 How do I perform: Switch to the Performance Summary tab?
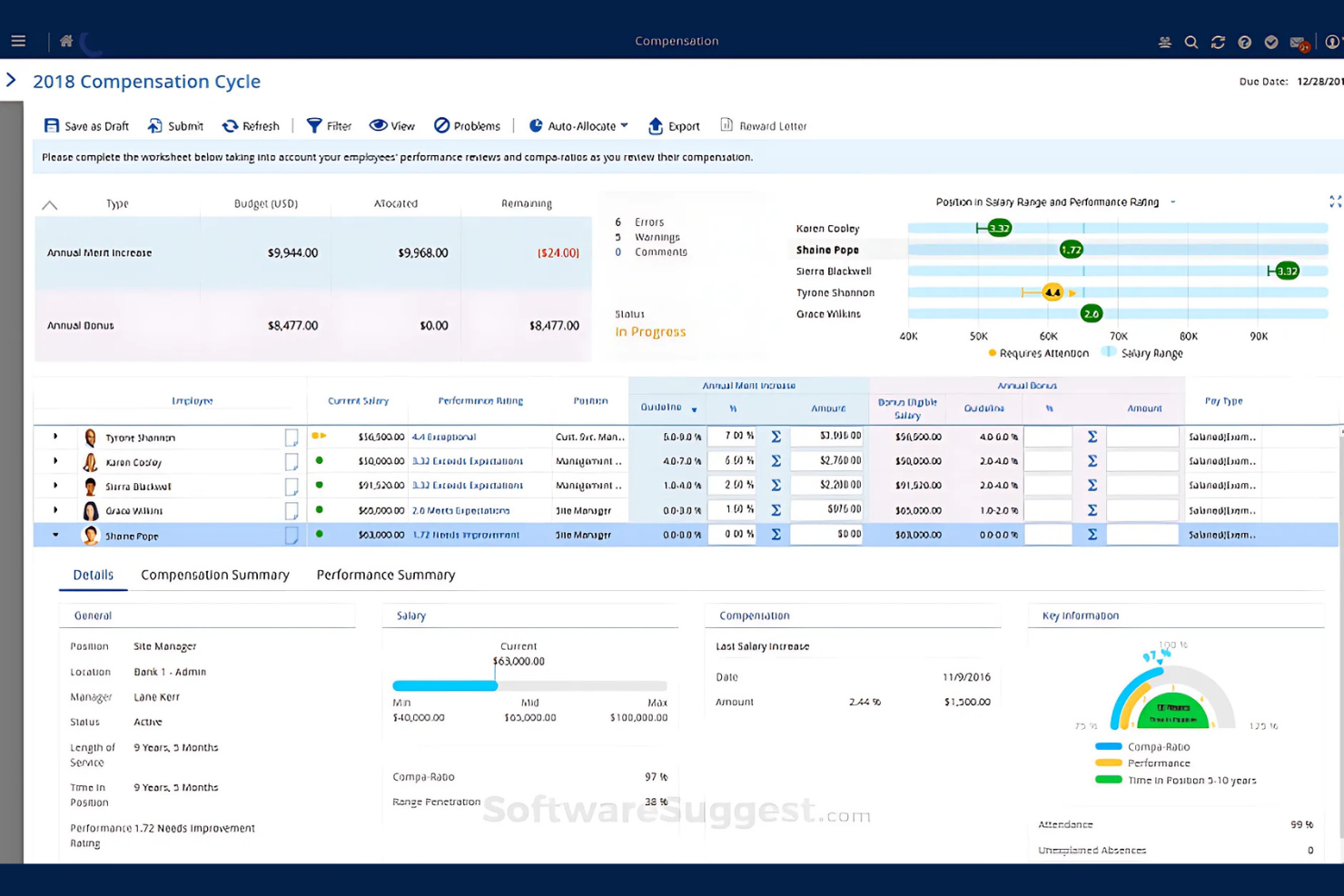click(x=385, y=575)
